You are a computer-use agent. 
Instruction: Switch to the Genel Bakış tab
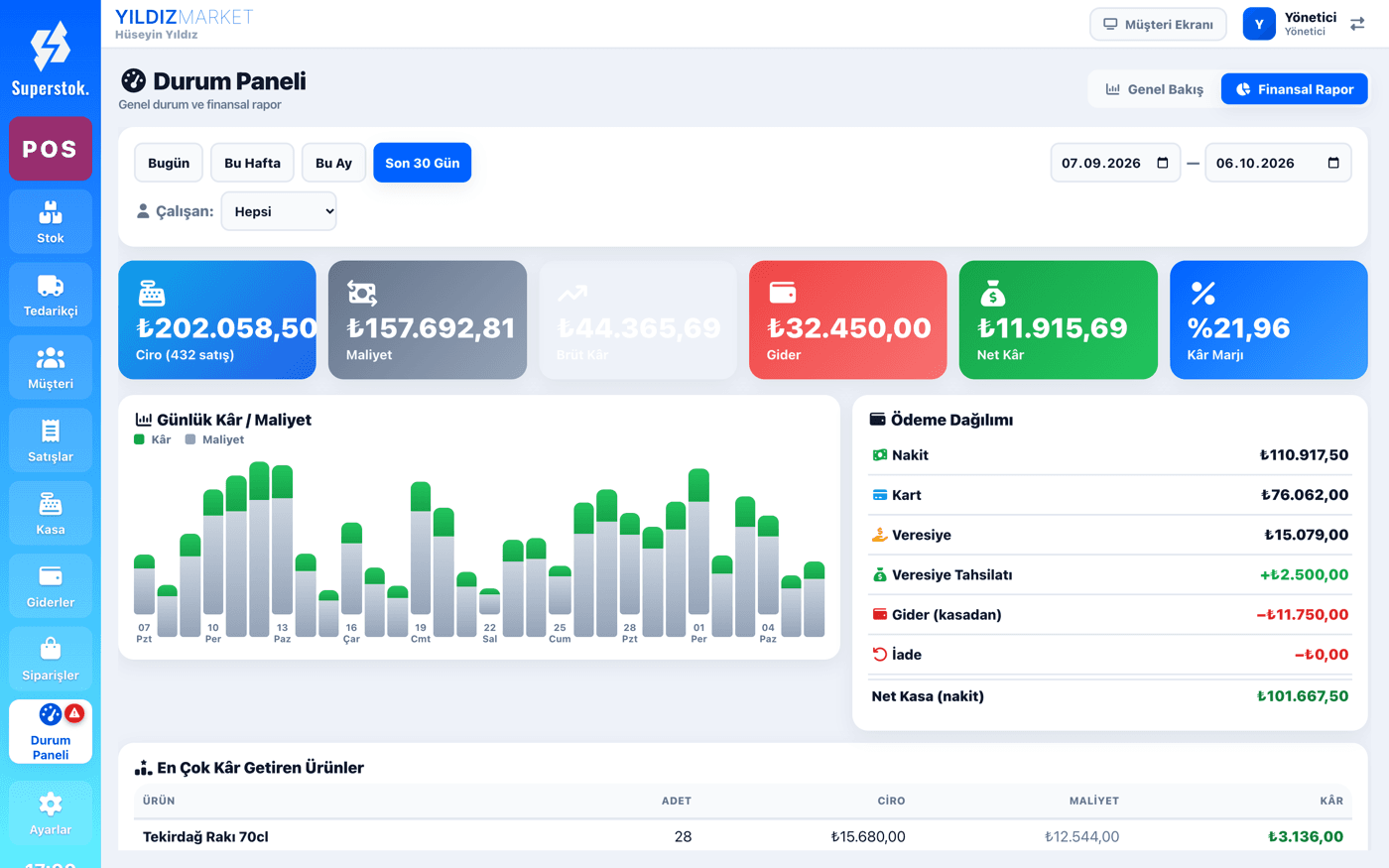(x=1155, y=89)
